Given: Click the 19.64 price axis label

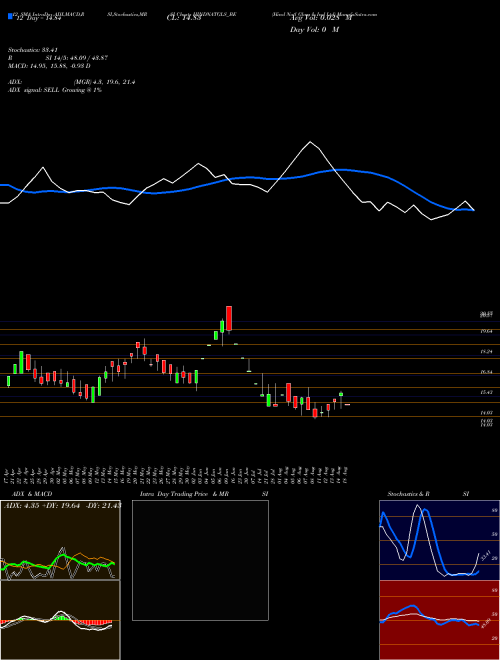Looking at the screenshot, I should coord(487,332).
